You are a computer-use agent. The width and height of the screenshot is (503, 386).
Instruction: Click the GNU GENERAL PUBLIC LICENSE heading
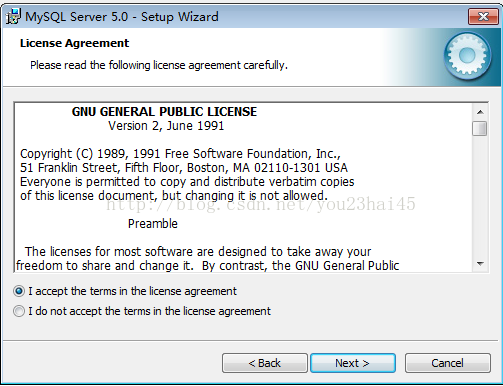click(x=164, y=112)
